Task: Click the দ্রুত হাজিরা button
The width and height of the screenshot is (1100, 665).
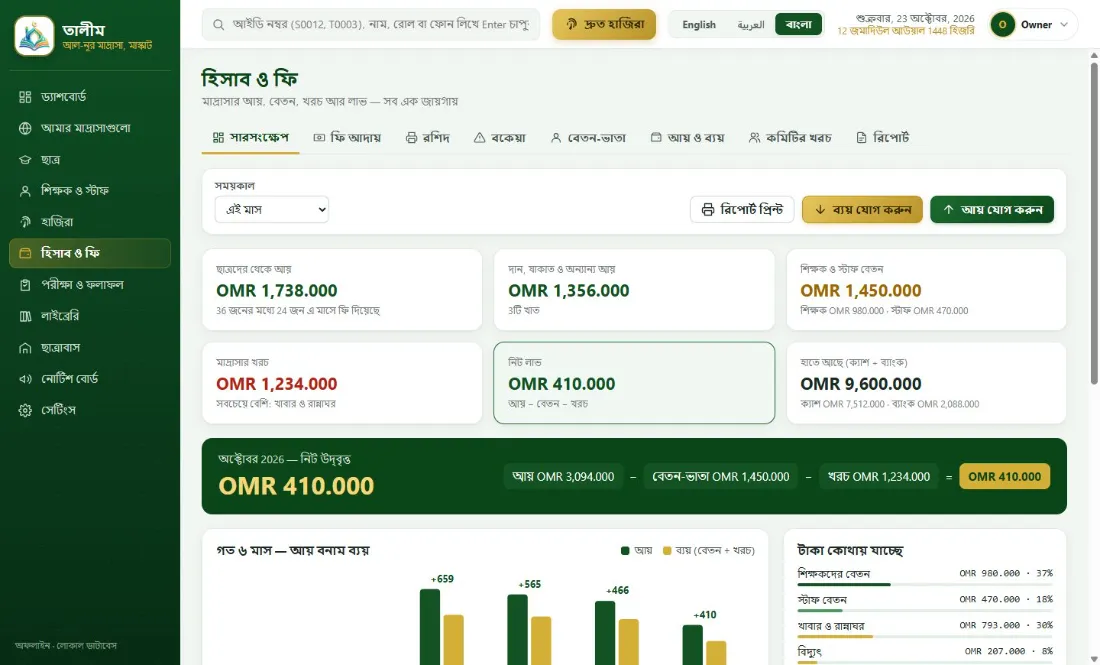Action: pyautogui.click(x=604, y=25)
